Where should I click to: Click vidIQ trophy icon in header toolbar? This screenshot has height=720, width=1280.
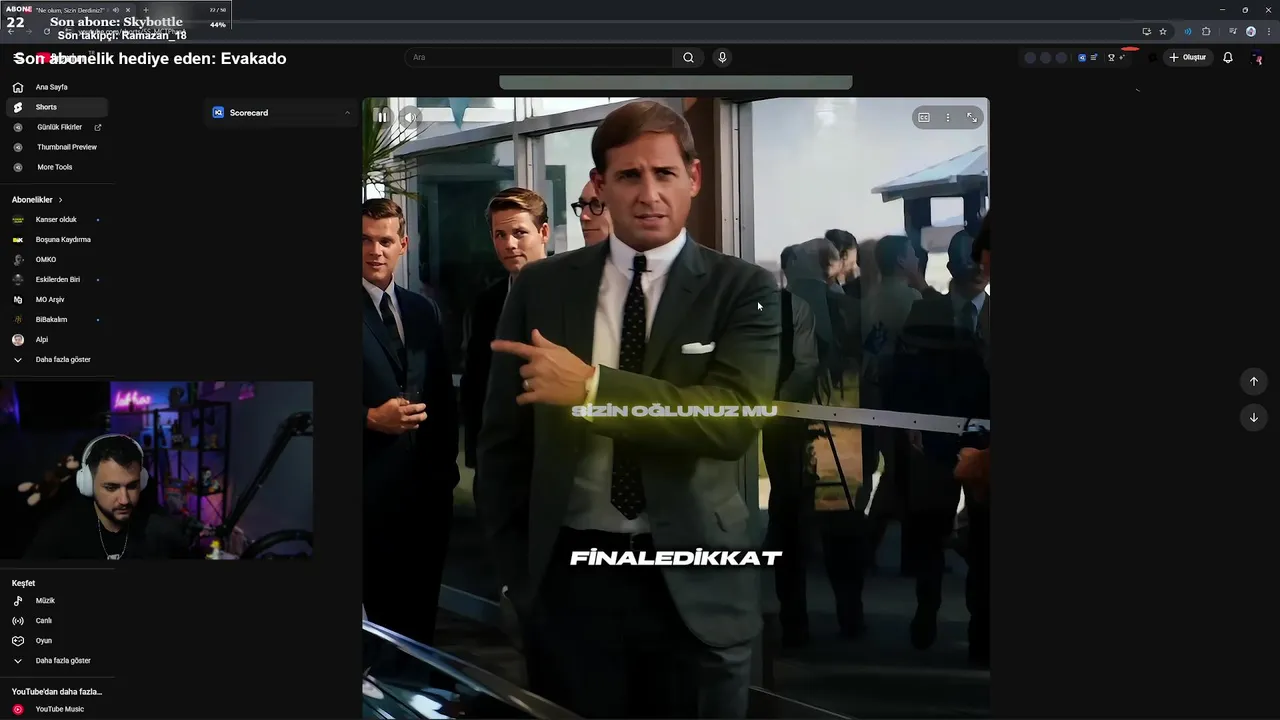click(x=1111, y=57)
